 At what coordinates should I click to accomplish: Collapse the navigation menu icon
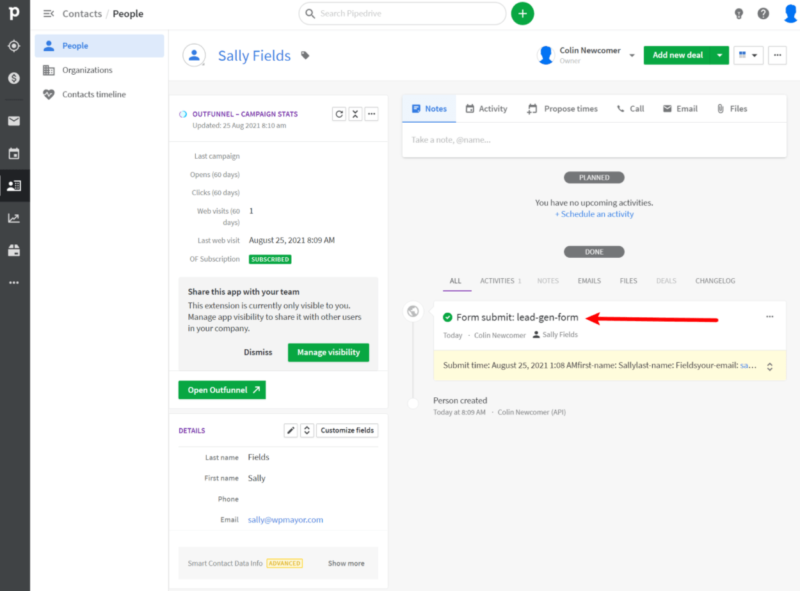pyautogui.click(x=48, y=14)
